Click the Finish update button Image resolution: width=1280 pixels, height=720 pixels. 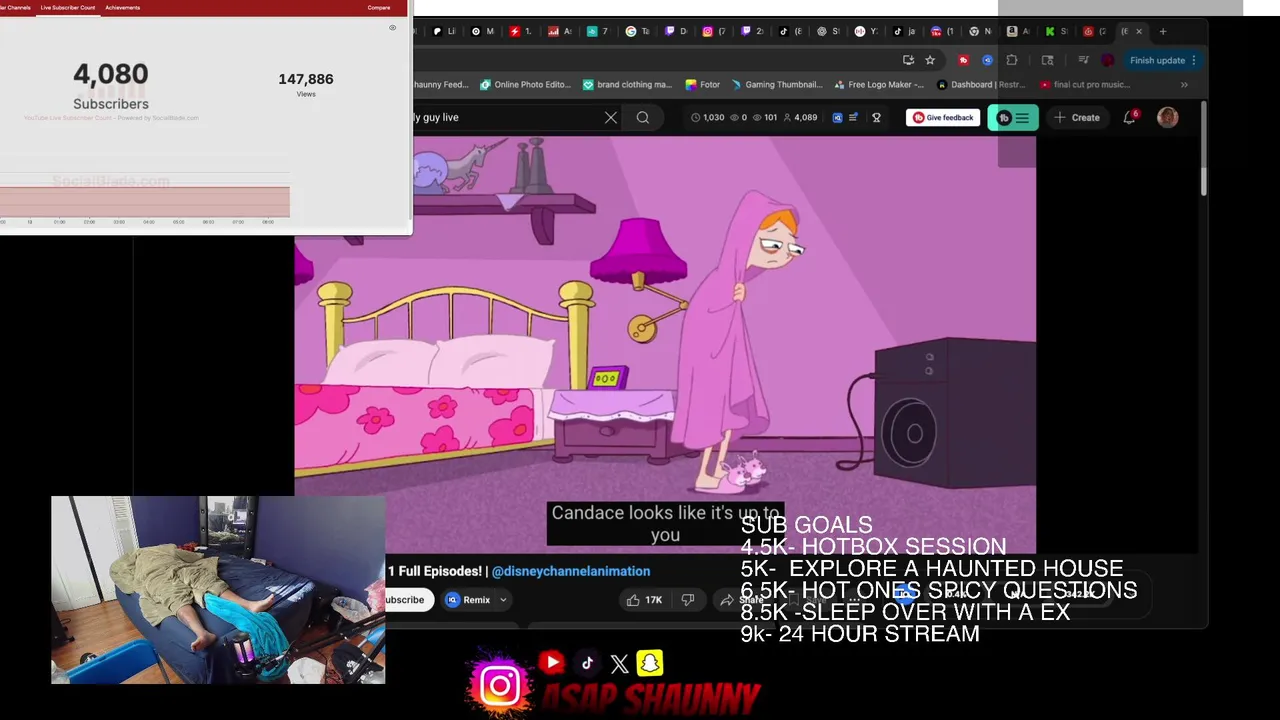(x=1157, y=60)
